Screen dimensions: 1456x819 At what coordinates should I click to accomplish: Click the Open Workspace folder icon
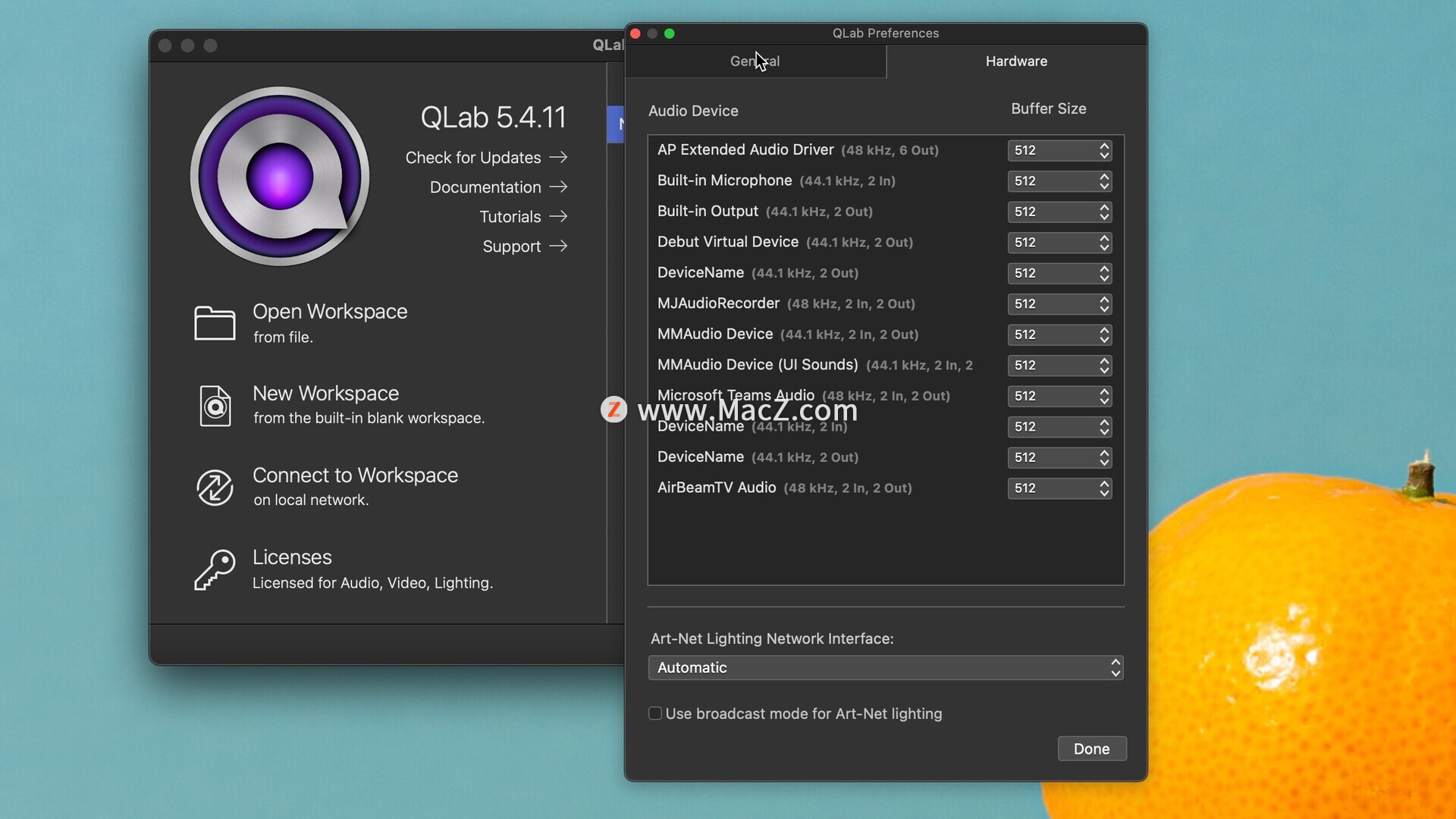point(215,323)
